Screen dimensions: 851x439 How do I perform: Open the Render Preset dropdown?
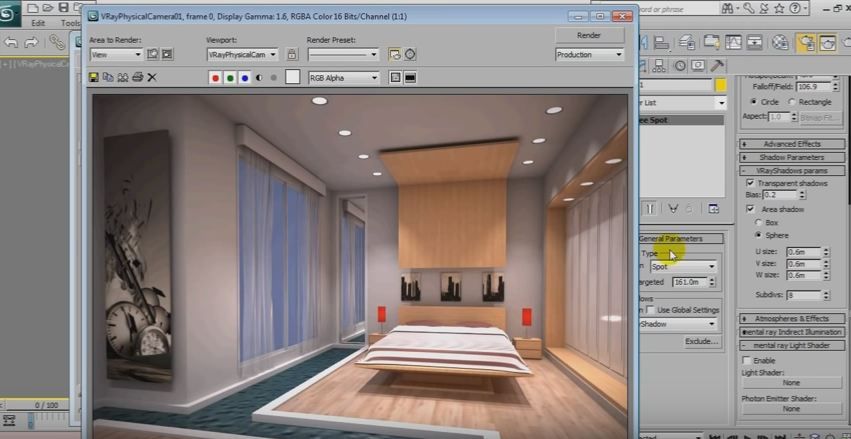pos(343,54)
